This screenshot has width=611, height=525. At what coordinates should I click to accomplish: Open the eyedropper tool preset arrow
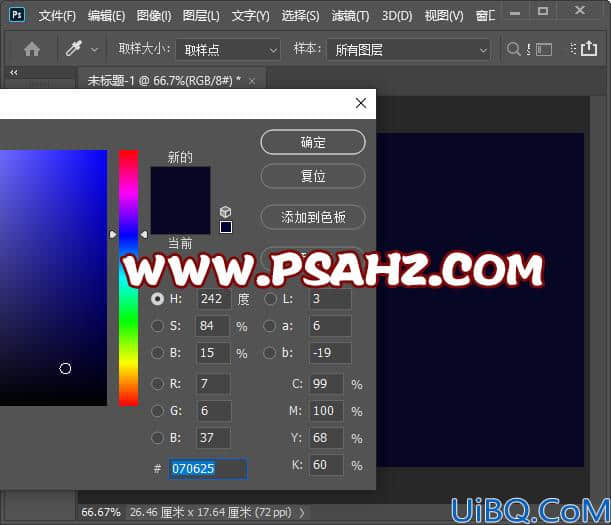[x=94, y=50]
